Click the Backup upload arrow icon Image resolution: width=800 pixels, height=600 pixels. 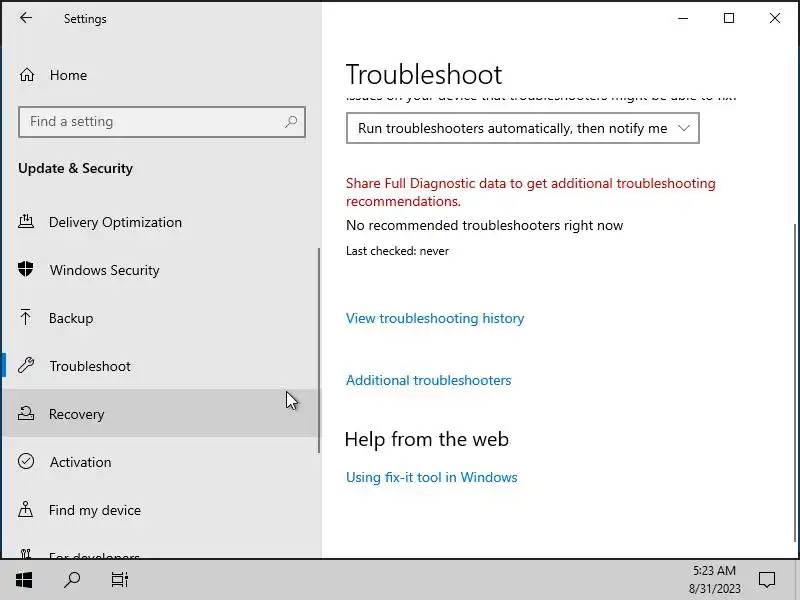[26, 317]
